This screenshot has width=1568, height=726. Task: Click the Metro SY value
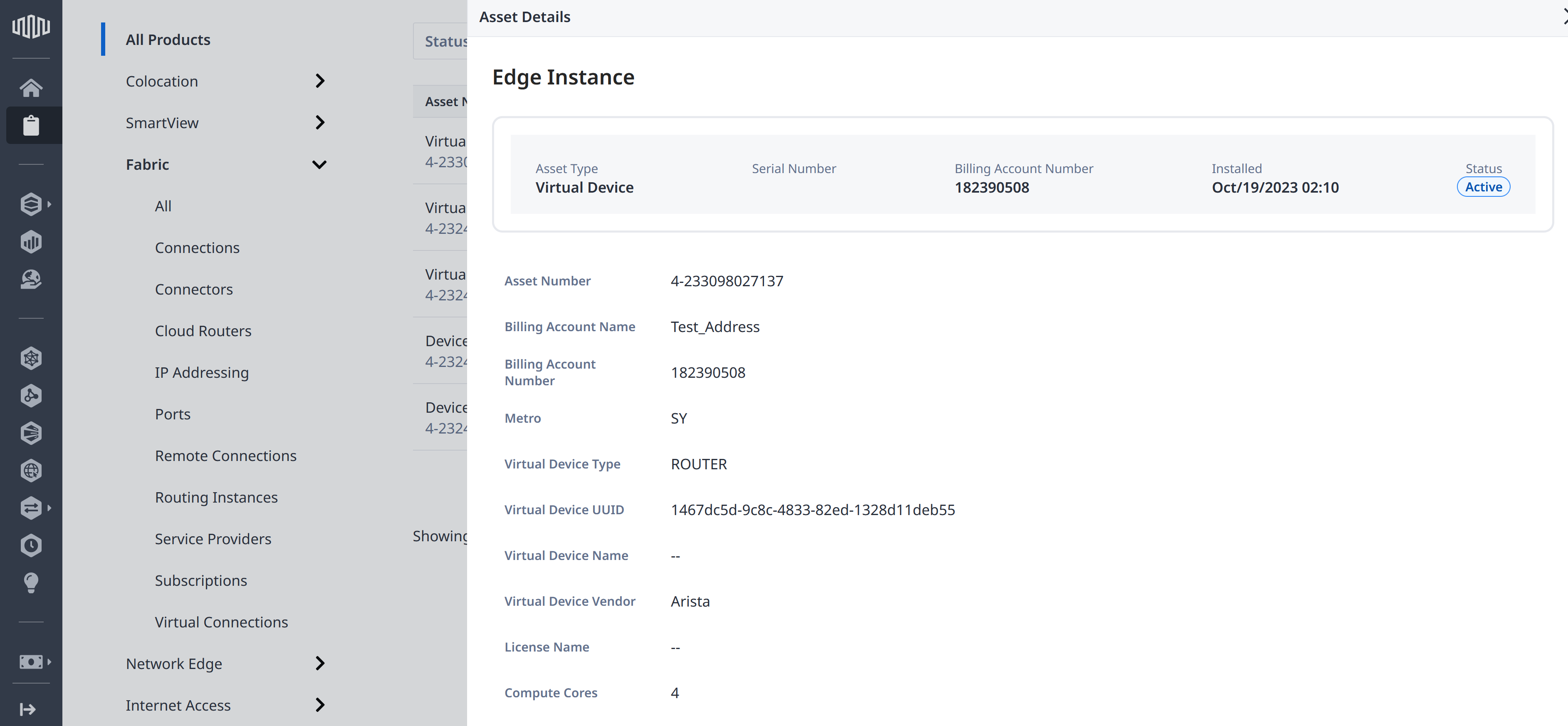pos(679,419)
